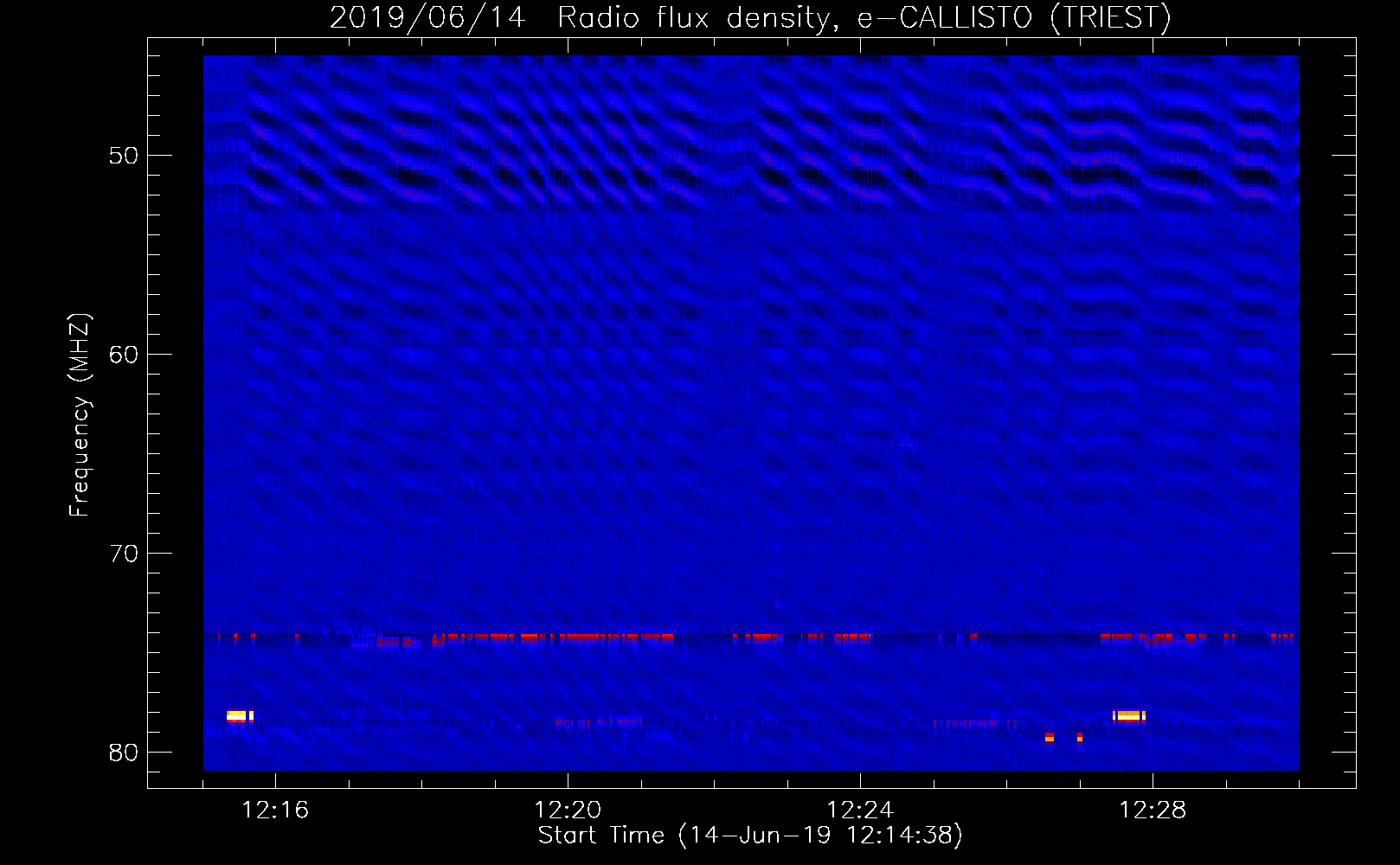Click the 12:20 time tick label
Viewport: 1400px width, 865px height.
tap(568, 811)
